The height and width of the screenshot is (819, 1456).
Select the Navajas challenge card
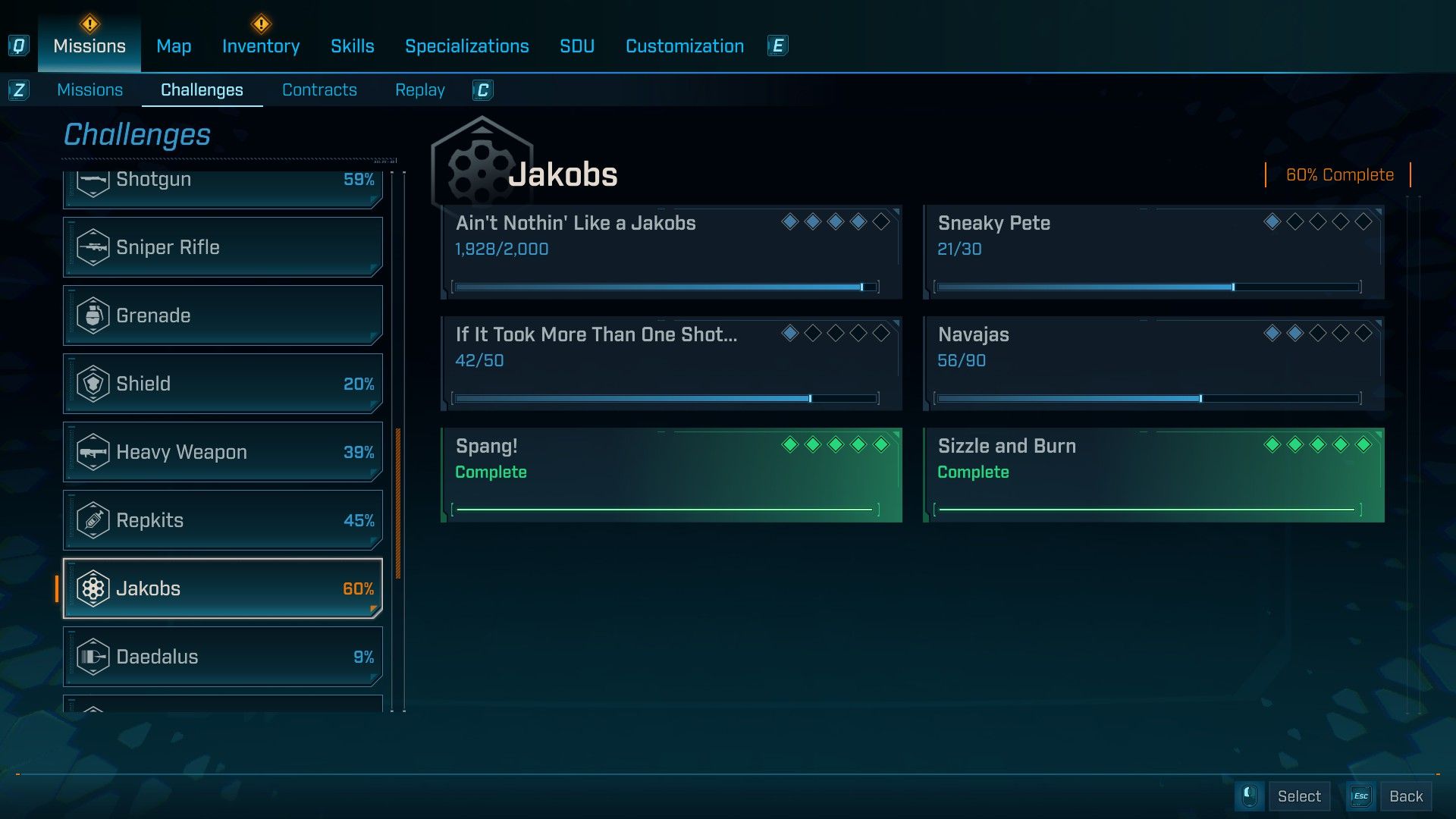(x=1153, y=363)
